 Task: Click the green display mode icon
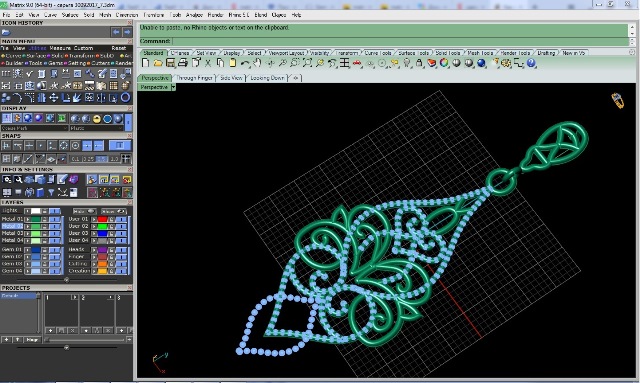[x=61, y=118]
